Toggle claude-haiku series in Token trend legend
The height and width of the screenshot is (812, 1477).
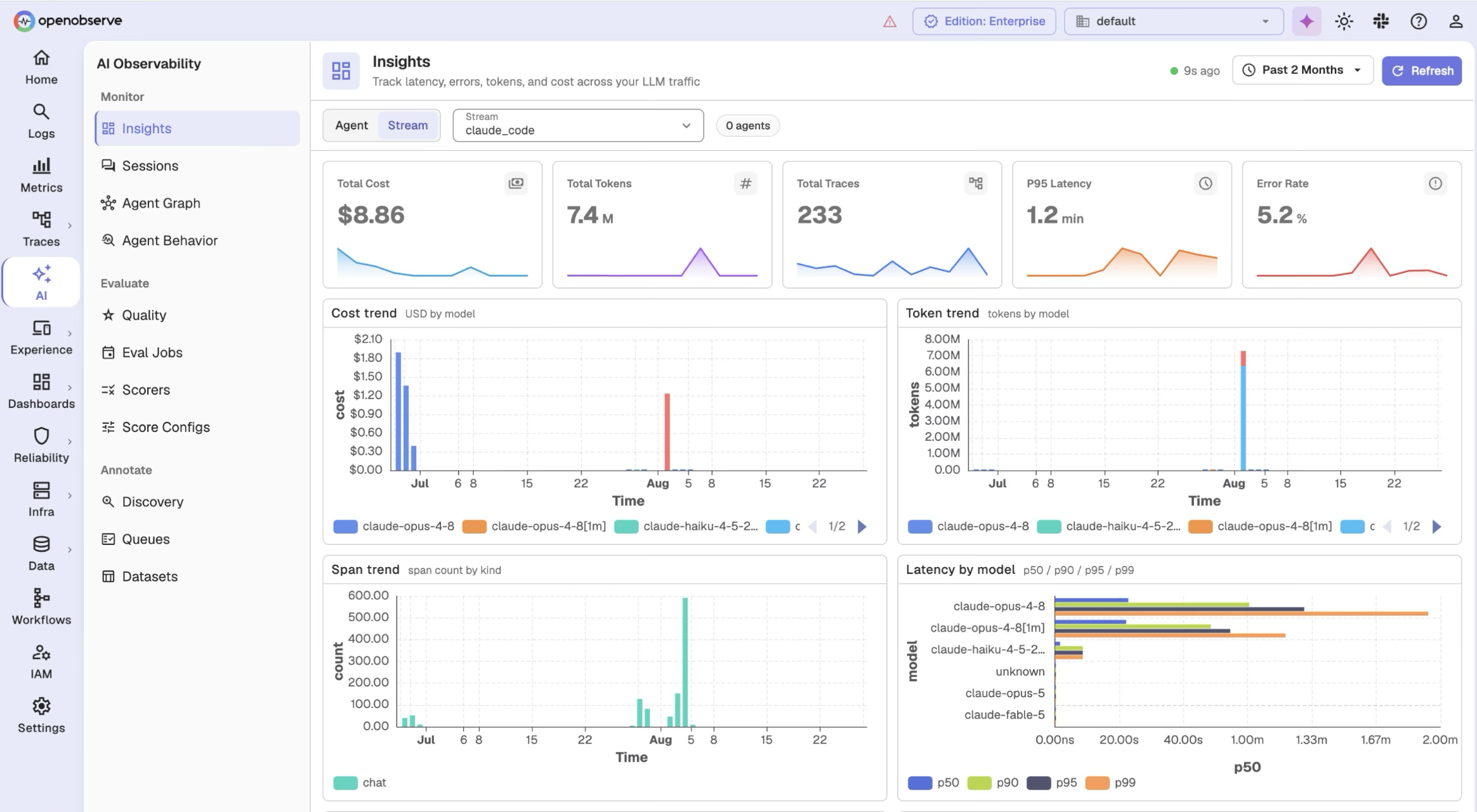click(x=1108, y=527)
